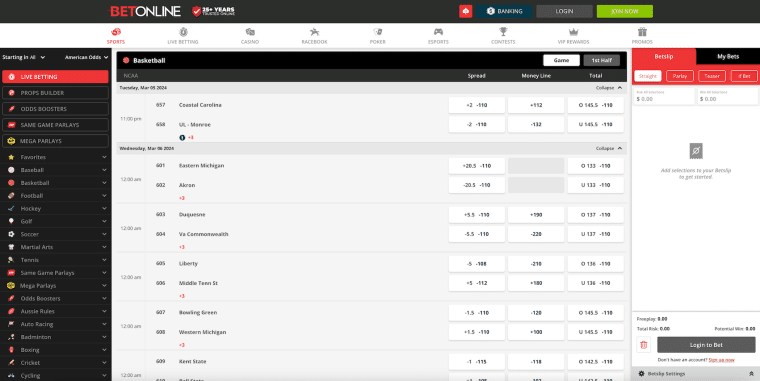Switch to 1st Half lines
The width and height of the screenshot is (760, 381).
pos(602,60)
